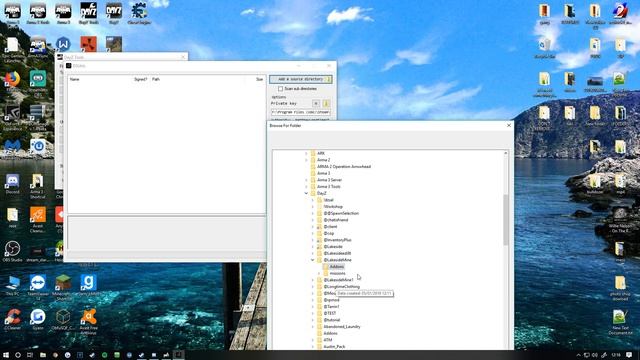Open the Malwarebytes desktop shortcut
640x360 pixels.
tap(12, 149)
